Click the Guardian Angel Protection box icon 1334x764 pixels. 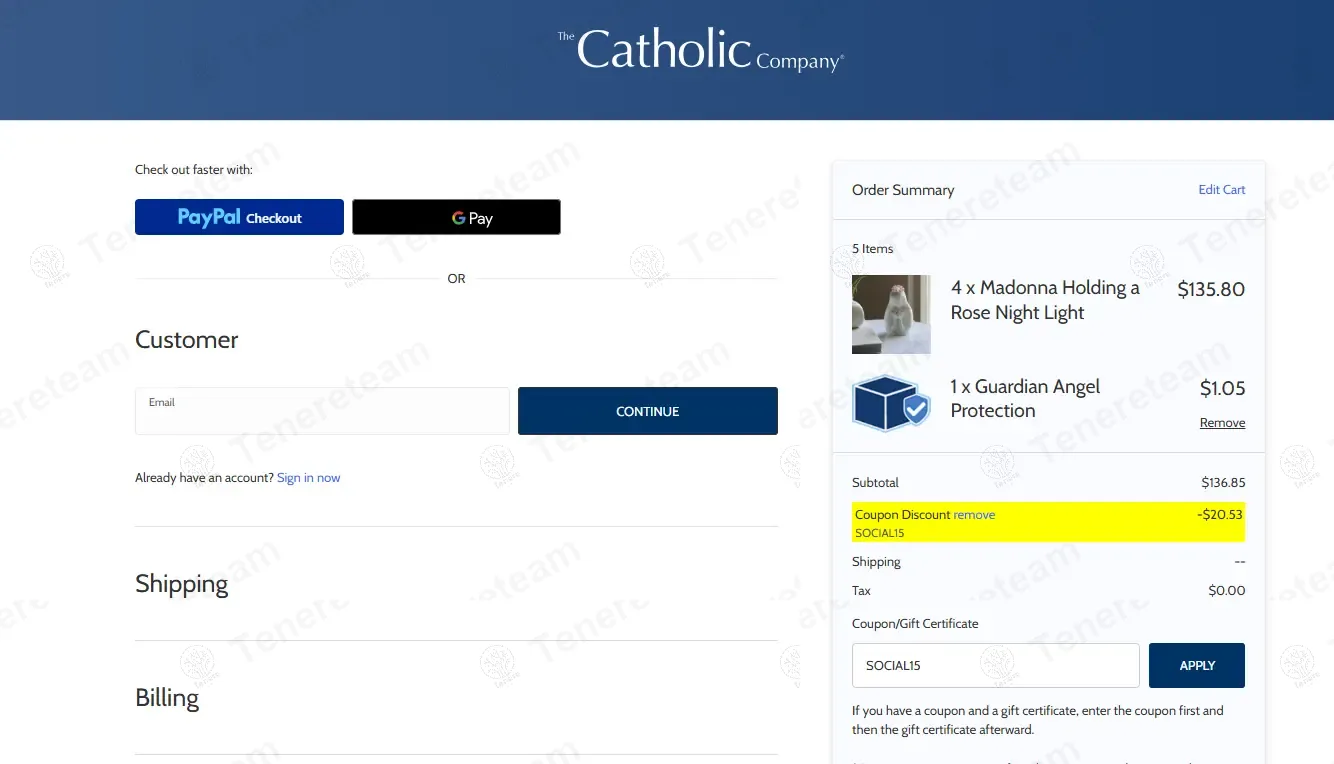(891, 403)
